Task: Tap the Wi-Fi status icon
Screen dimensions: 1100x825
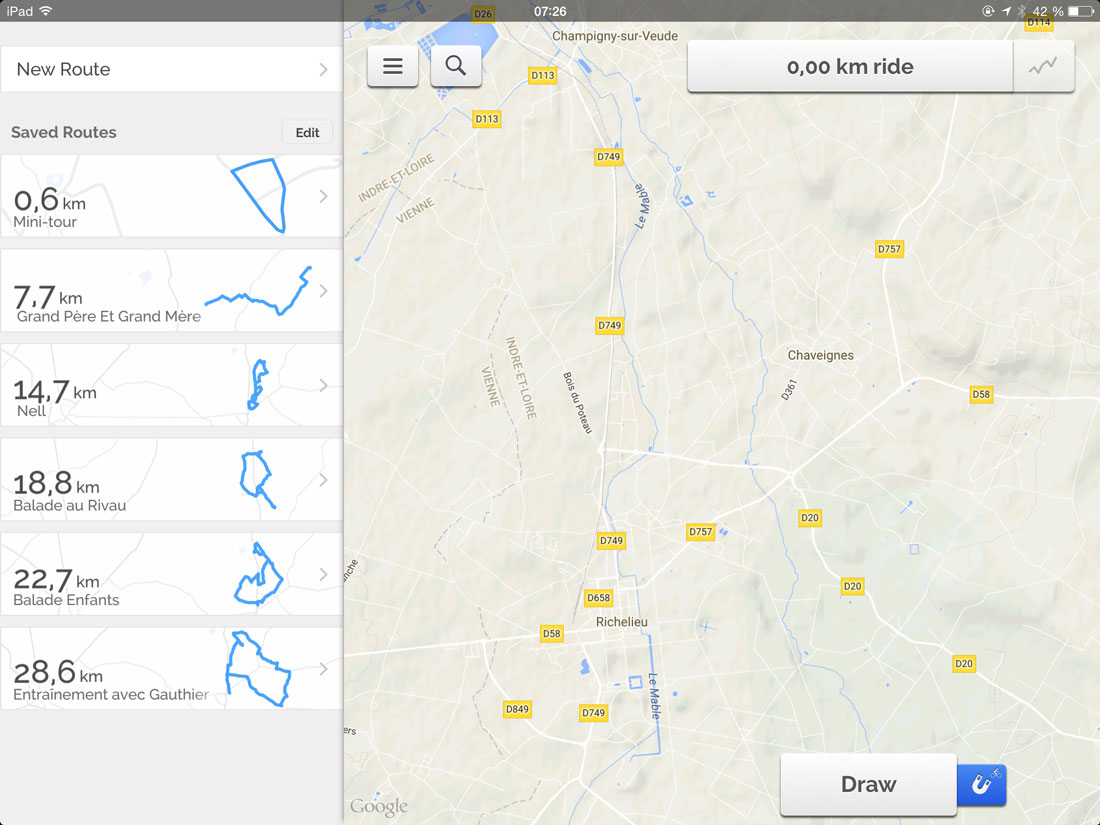Action: pyautogui.click(x=46, y=11)
